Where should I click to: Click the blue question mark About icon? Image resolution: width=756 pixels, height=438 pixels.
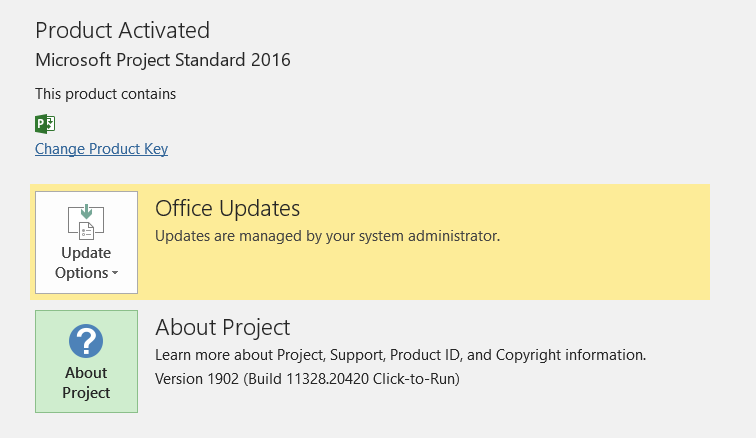coord(86,341)
